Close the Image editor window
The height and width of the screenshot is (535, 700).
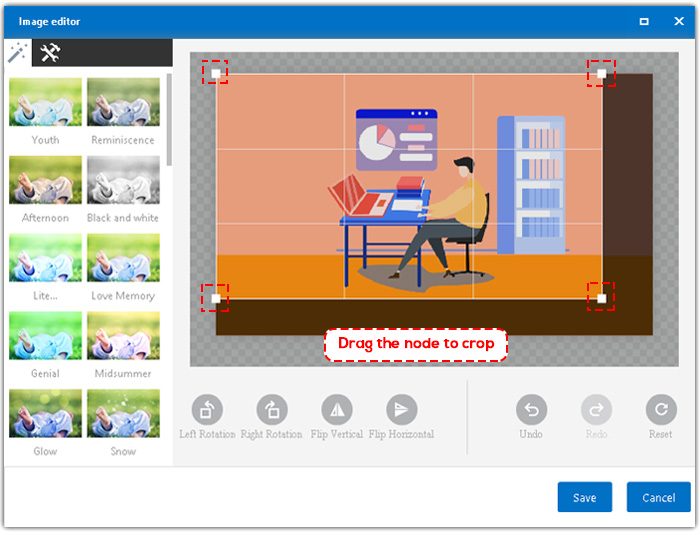click(679, 21)
